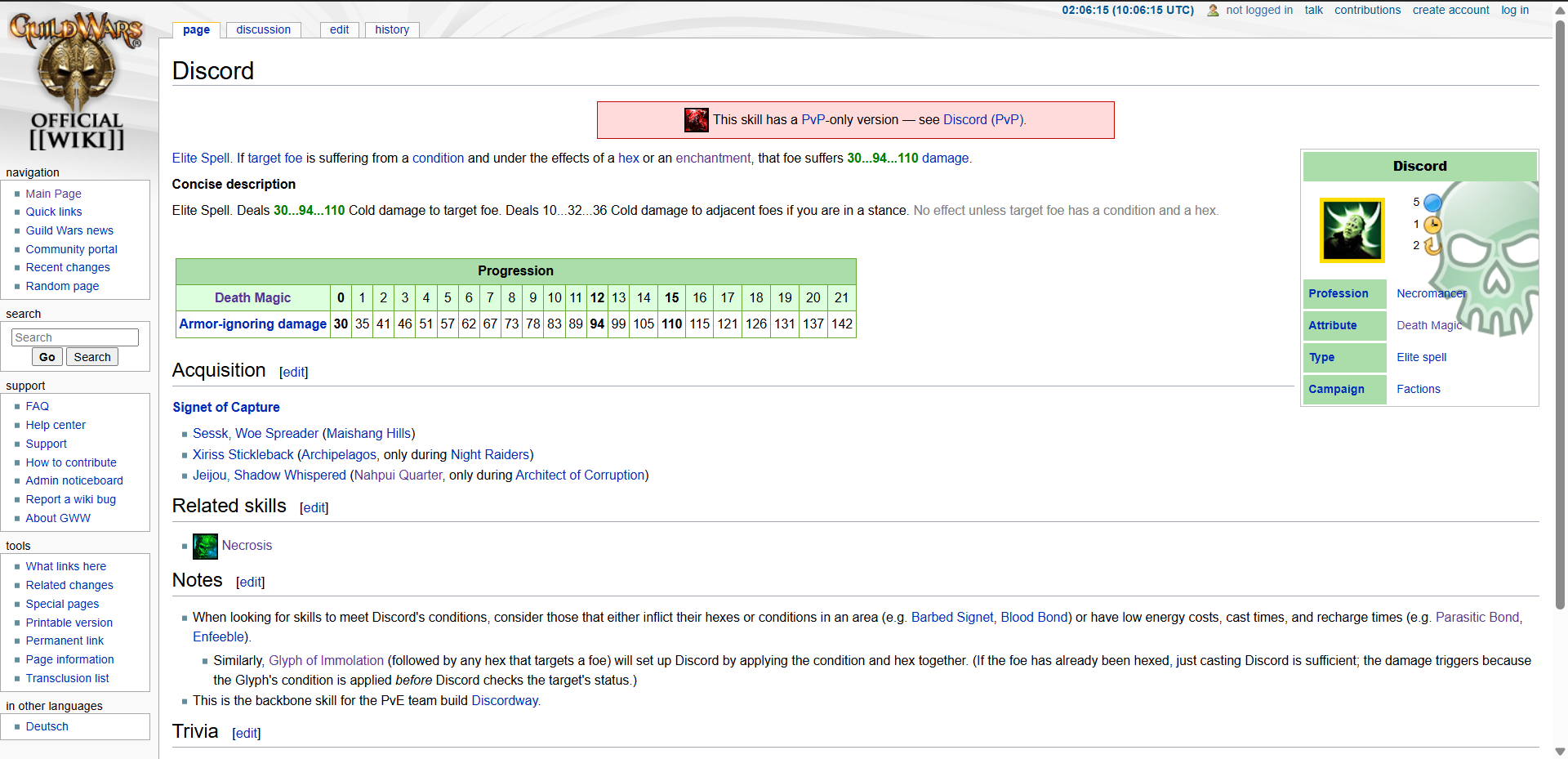This screenshot has height=759, width=1568.
Task: Click Elite spell type in infobox
Action: point(1421,357)
